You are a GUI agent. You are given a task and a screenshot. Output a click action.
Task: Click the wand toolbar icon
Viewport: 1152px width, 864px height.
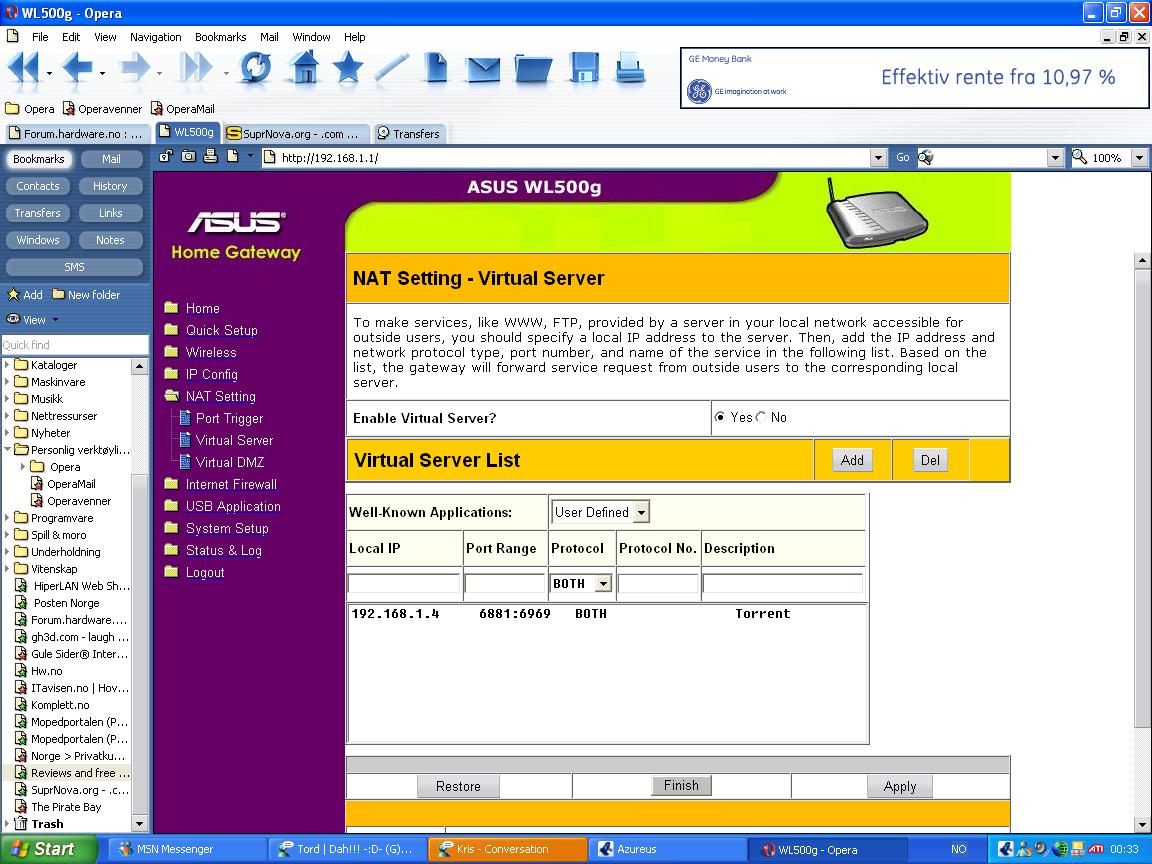392,68
